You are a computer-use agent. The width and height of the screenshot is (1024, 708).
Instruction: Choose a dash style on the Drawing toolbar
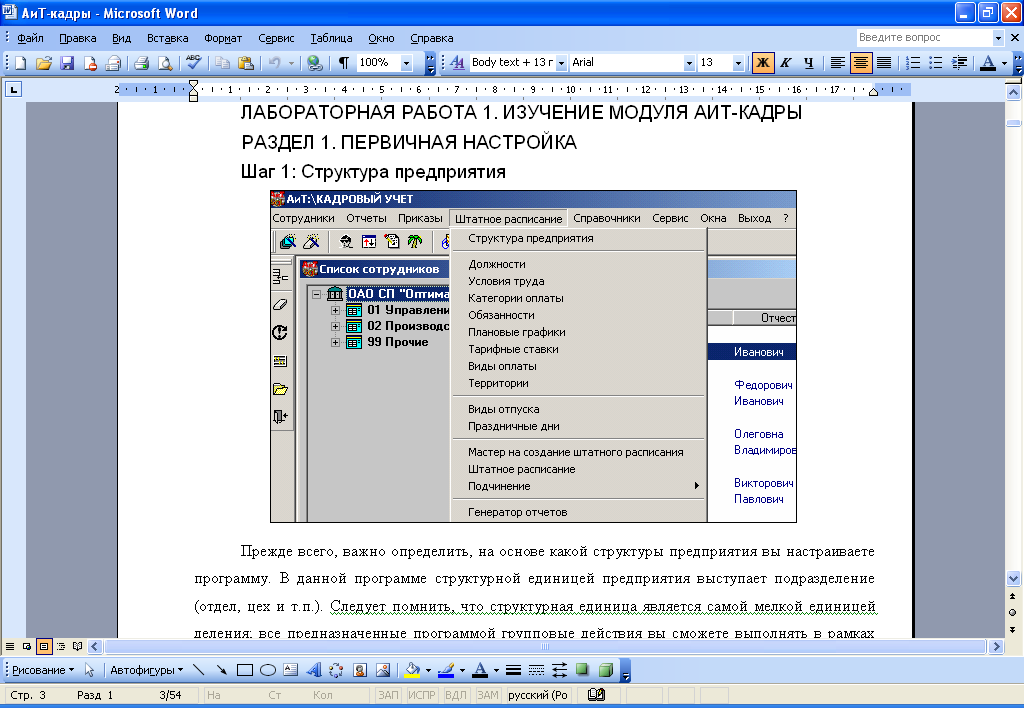536,669
